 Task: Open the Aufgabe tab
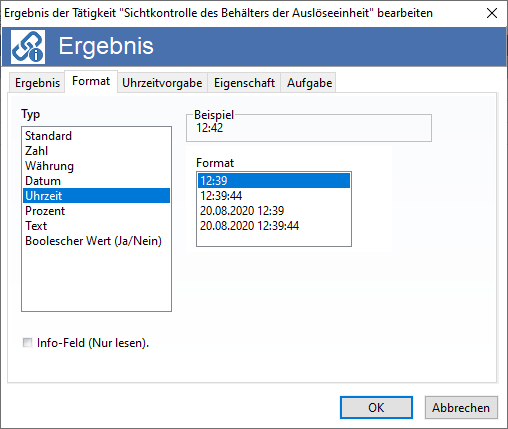click(309, 83)
